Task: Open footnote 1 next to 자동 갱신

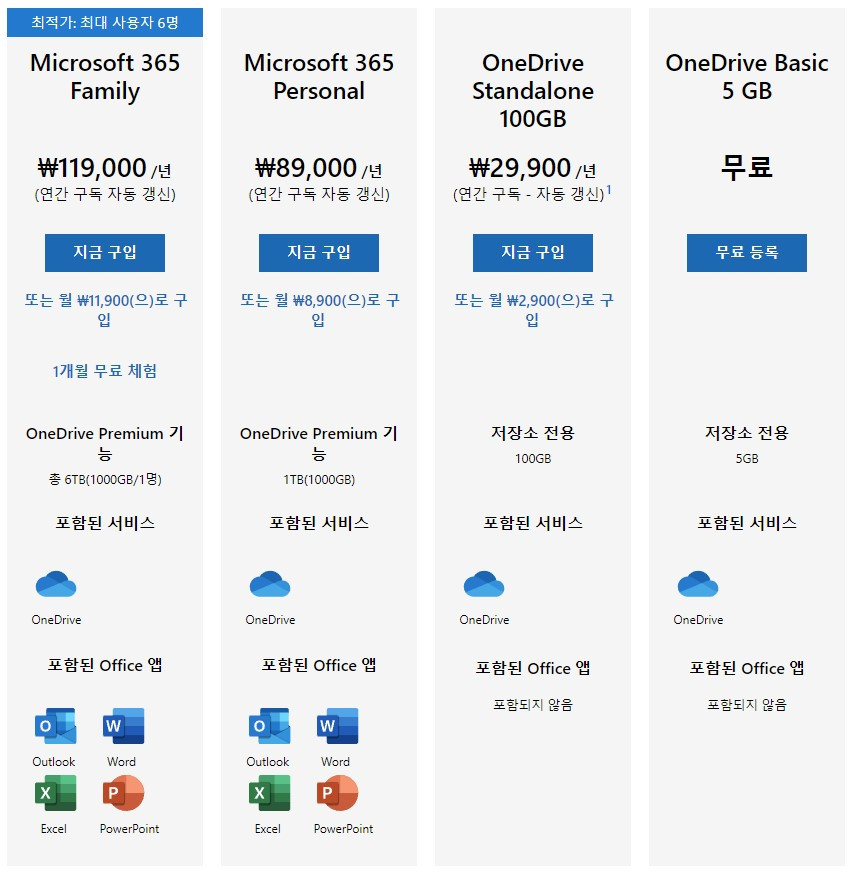Action: pos(609,190)
